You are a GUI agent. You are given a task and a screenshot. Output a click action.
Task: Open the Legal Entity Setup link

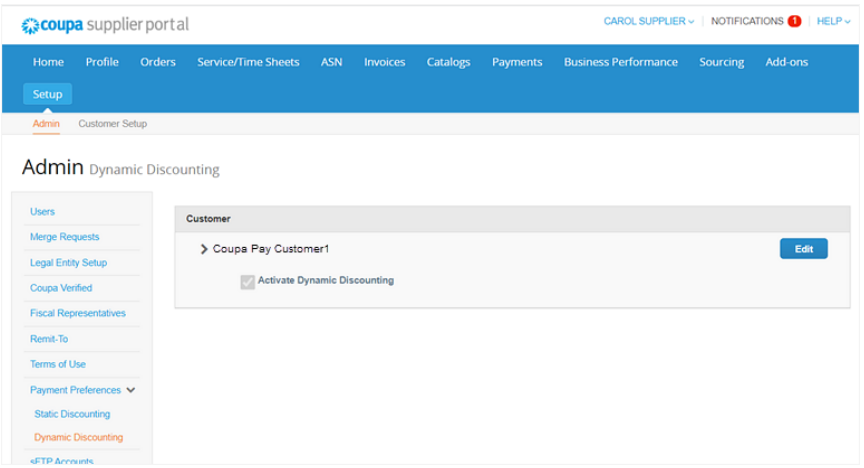tap(68, 262)
